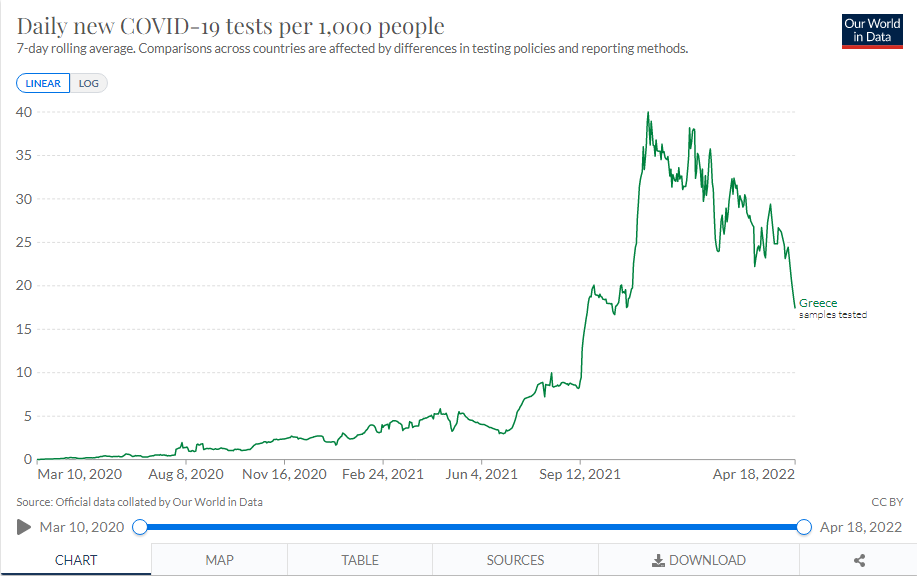Click the chart peak near 40 tests
The width and height of the screenshot is (917, 576).
click(x=648, y=113)
